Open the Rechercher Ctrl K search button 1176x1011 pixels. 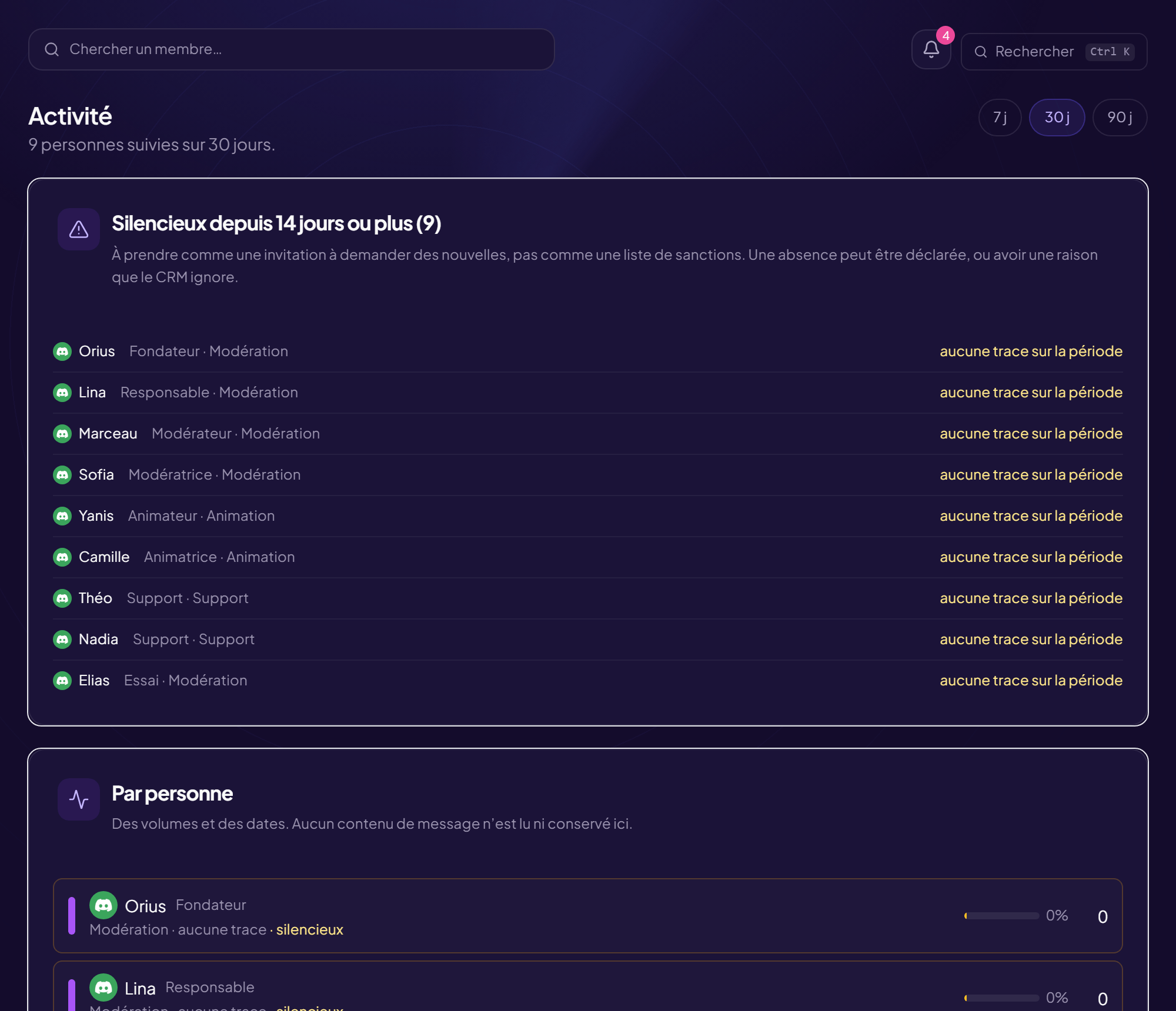click(1054, 52)
